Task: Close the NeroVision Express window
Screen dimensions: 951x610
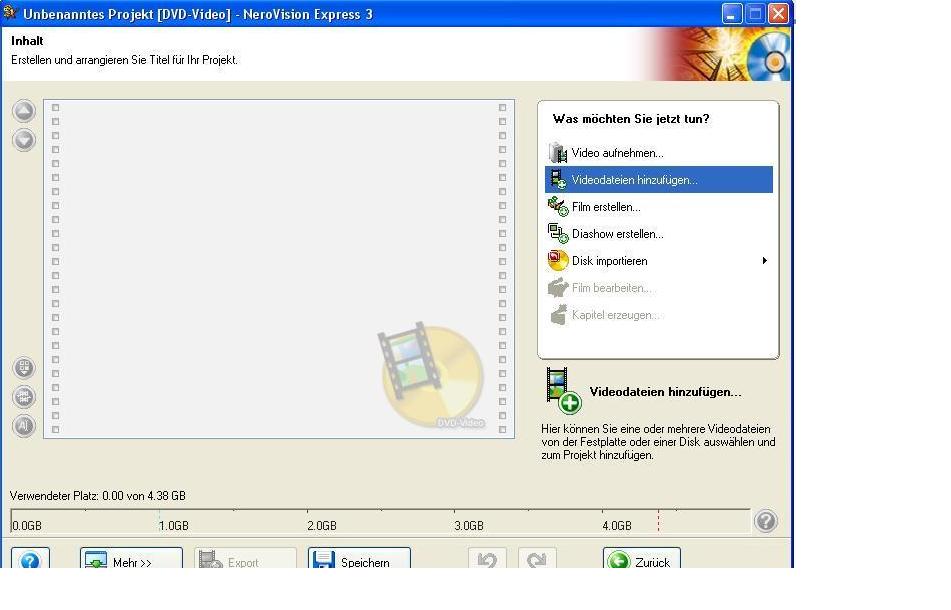Action: [779, 13]
